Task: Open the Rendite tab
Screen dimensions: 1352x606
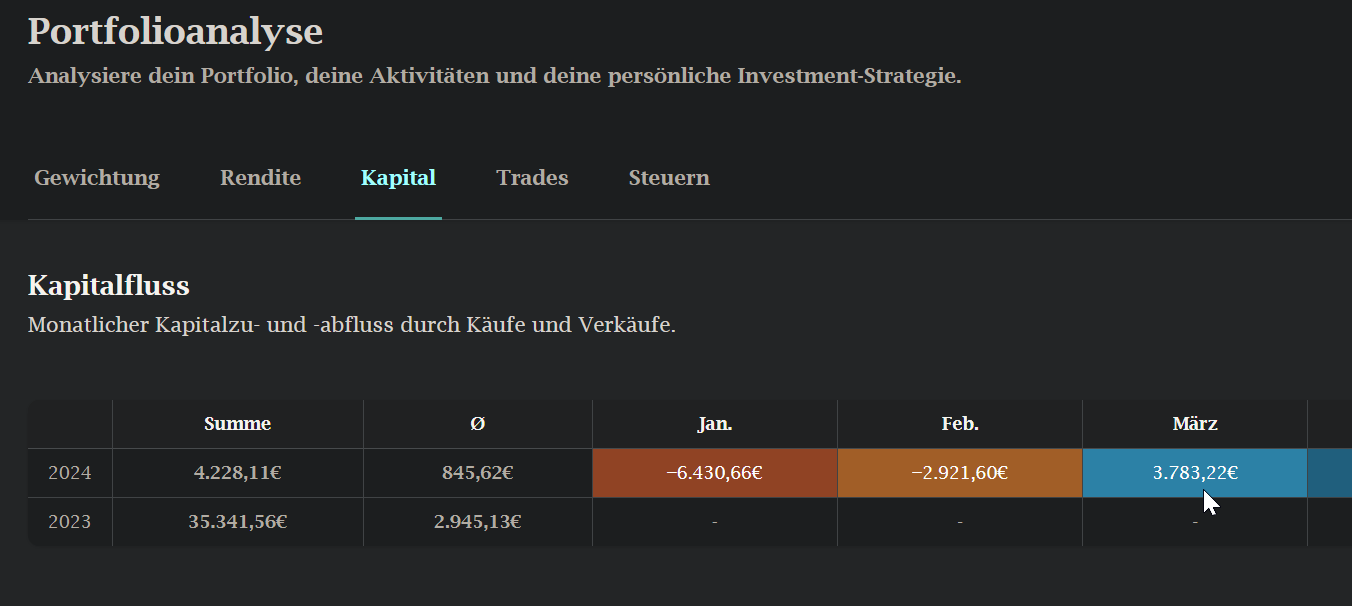Action: [x=260, y=178]
